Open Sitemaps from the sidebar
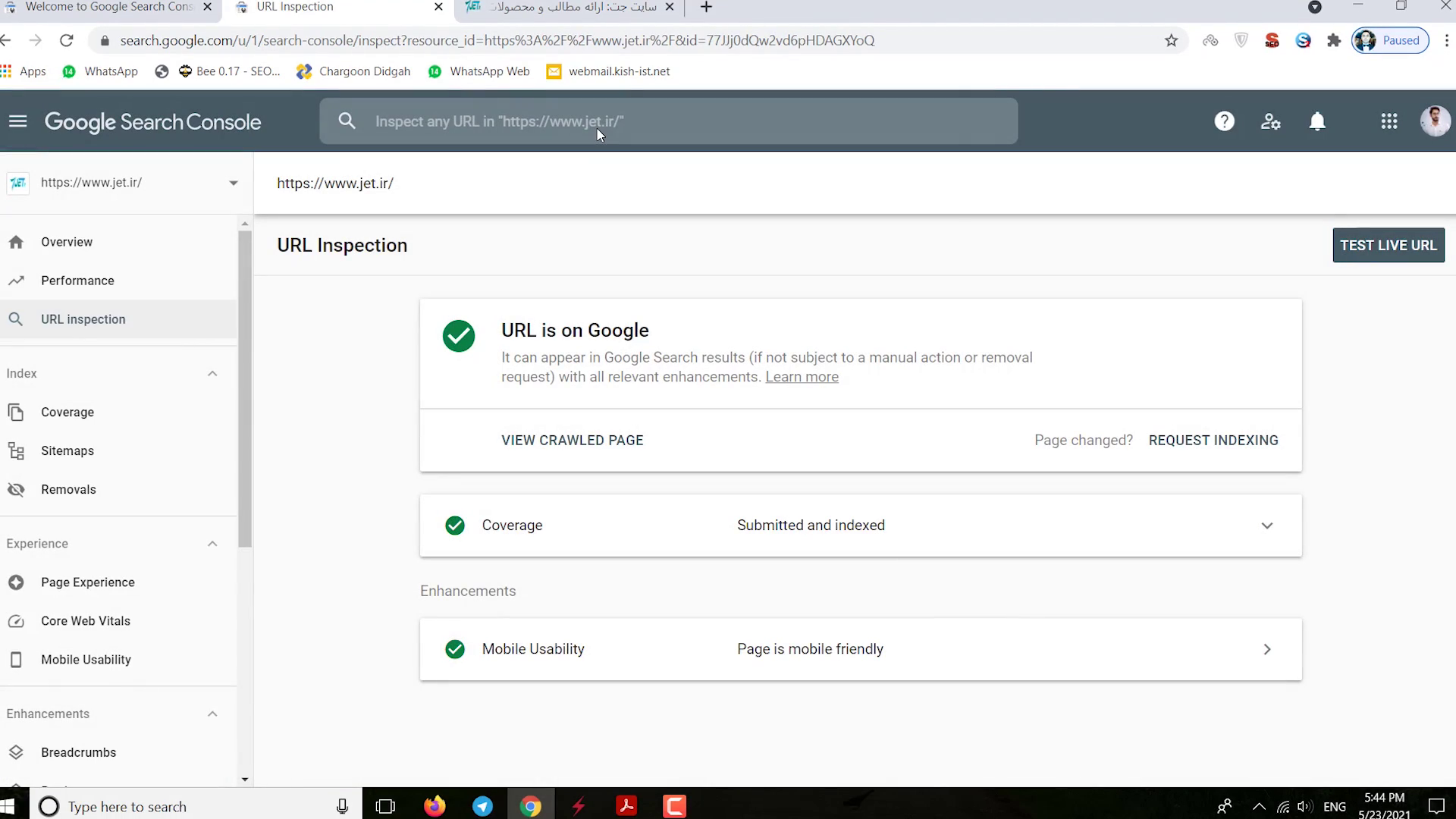 [x=67, y=450]
